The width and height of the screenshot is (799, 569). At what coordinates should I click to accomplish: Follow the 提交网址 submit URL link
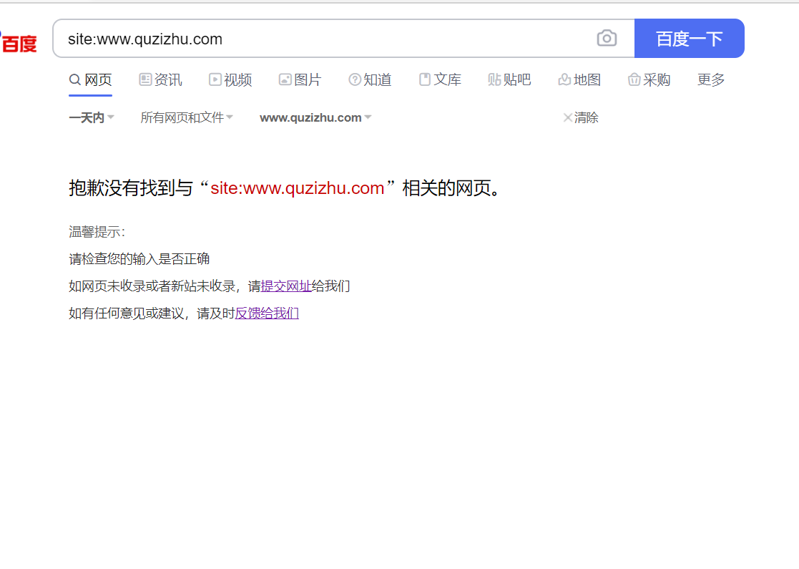(286, 286)
